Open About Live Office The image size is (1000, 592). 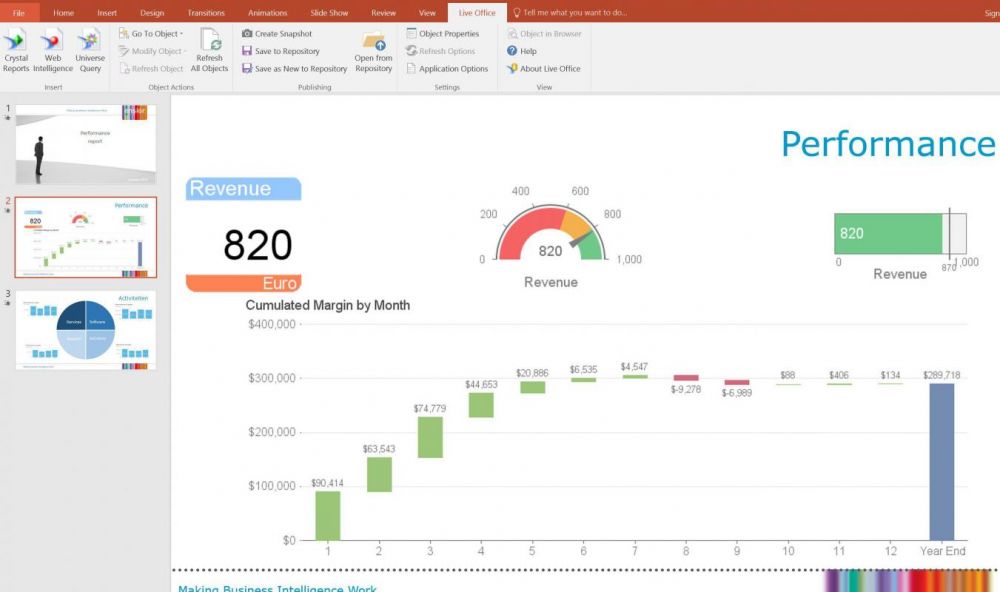544,68
